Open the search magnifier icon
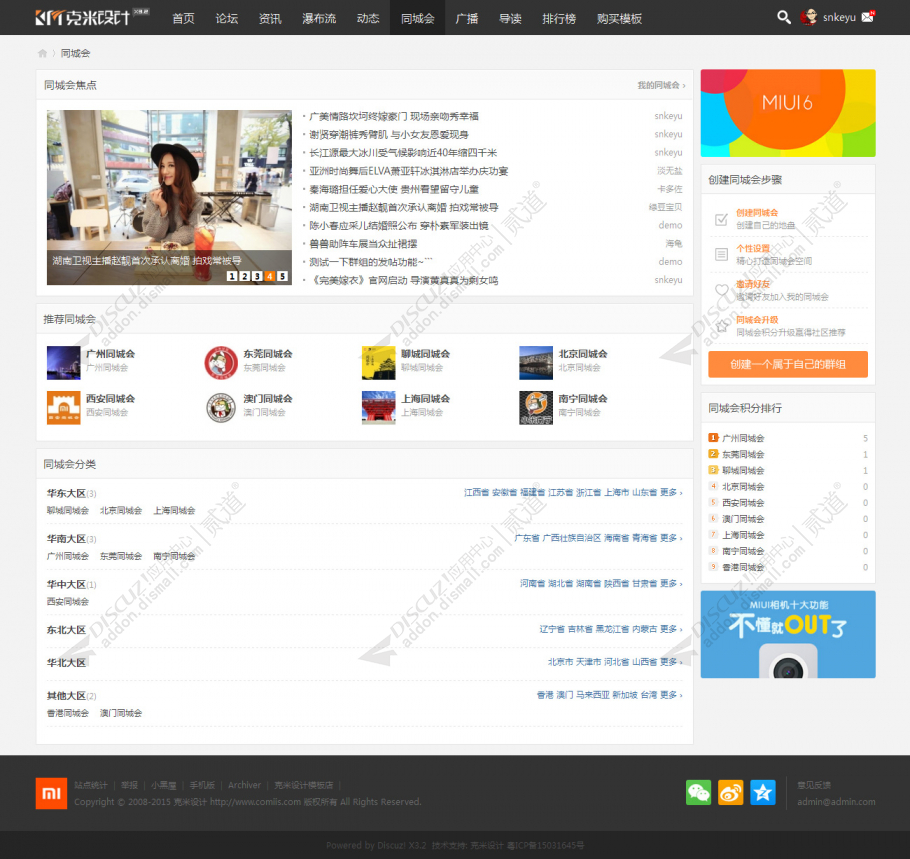Screen dimensions: 910x859 click(x=783, y=17)
